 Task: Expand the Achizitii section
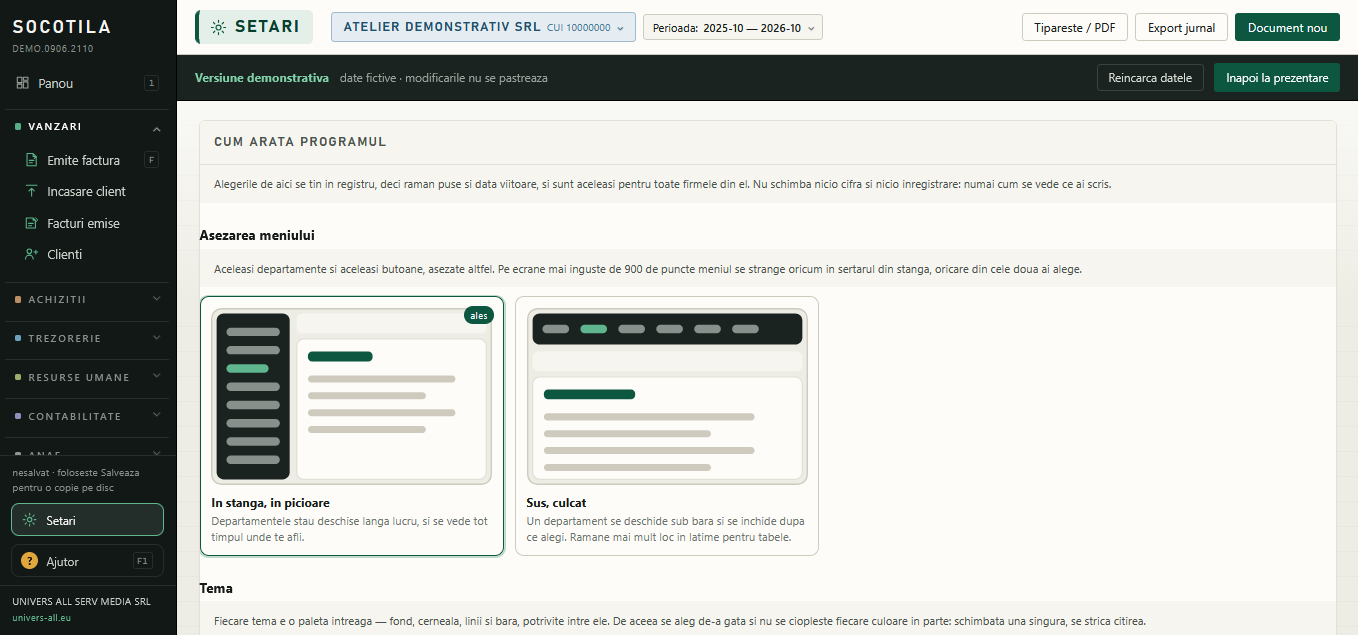(88, 299)
